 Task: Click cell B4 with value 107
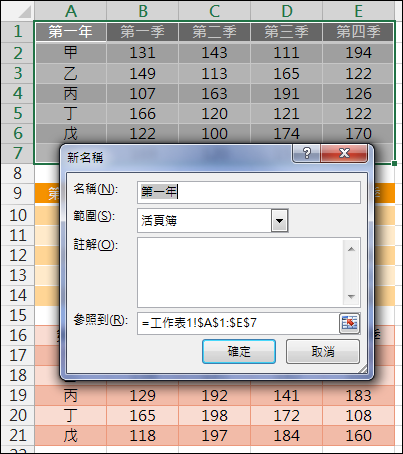143,93
